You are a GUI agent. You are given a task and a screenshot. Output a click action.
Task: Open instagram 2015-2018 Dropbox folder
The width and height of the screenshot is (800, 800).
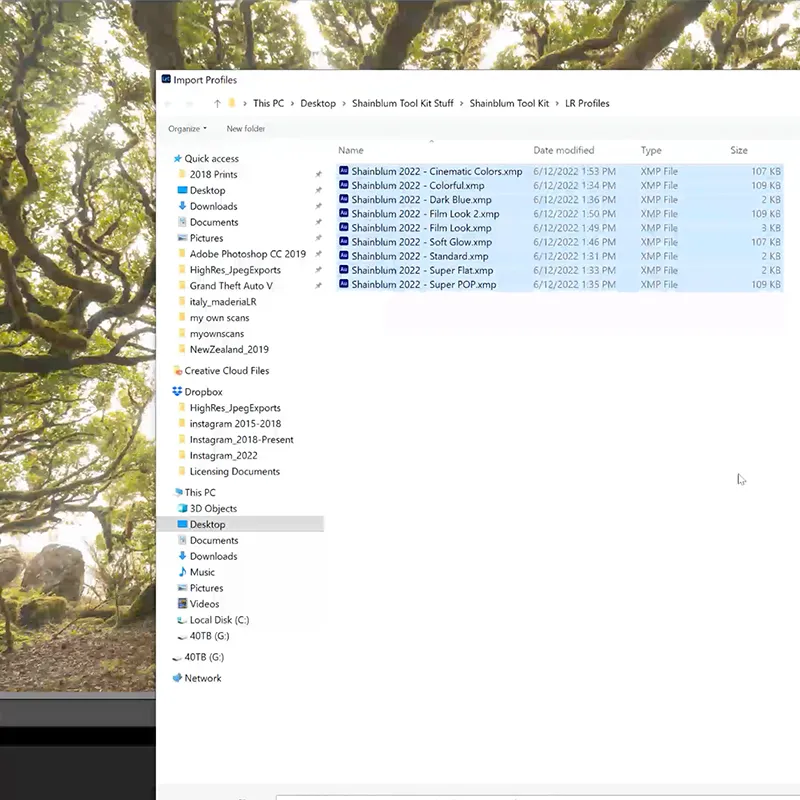tap(235, 423)
